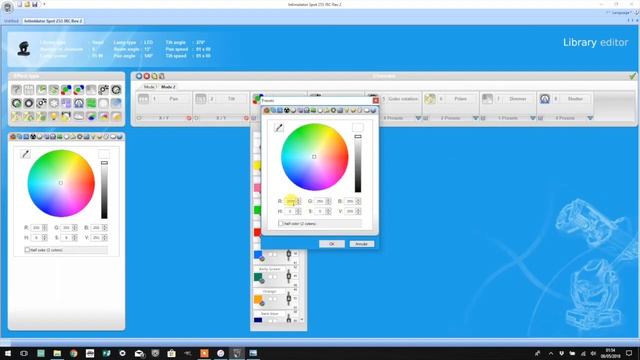Switch to the Mode 1 tab
Screen dimensions: 640x360
(149, 87)
